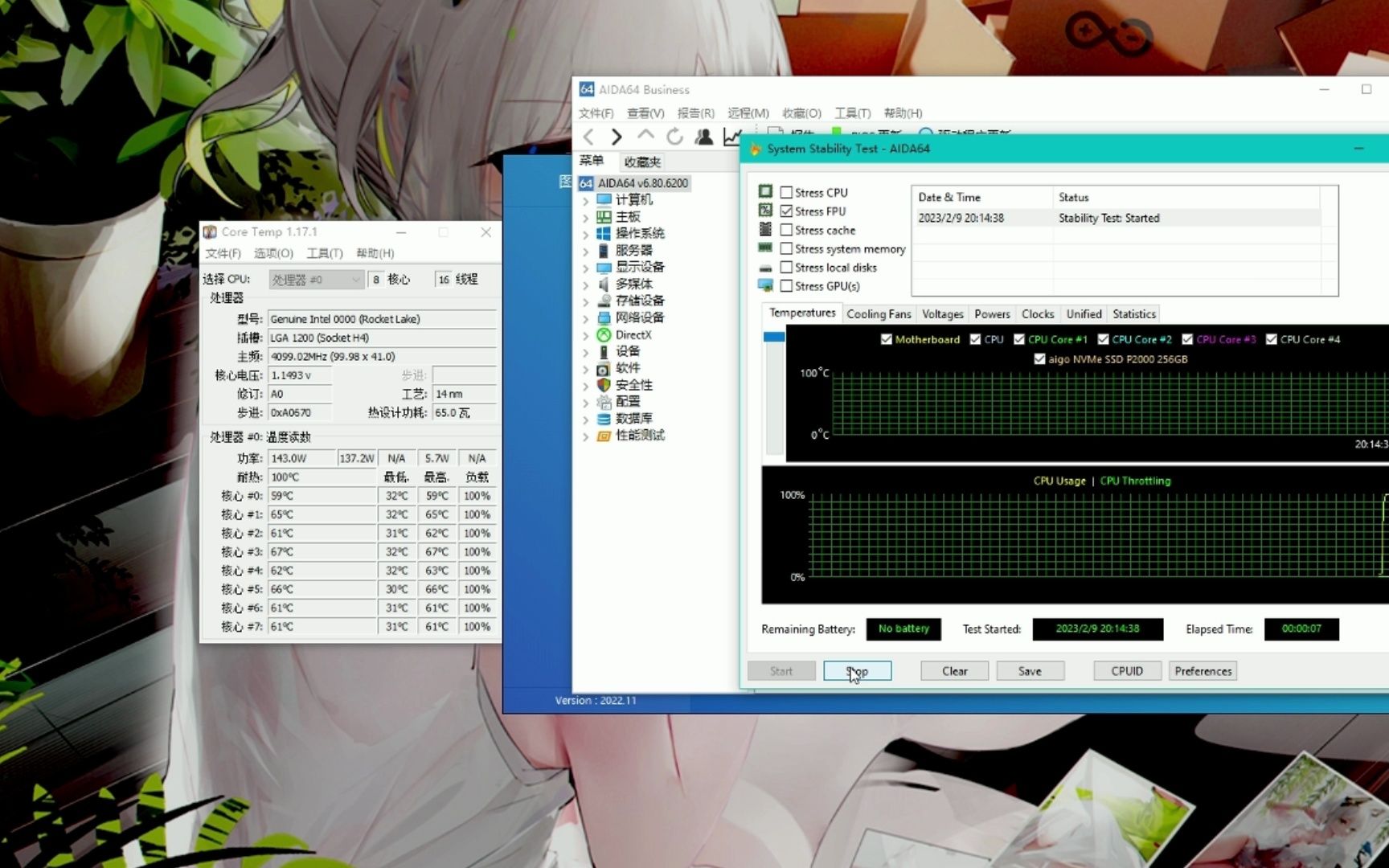Click the AIDA64 toolbar up arrow
The height and width of the screenshot is (868, 1389).
[645, 137]
